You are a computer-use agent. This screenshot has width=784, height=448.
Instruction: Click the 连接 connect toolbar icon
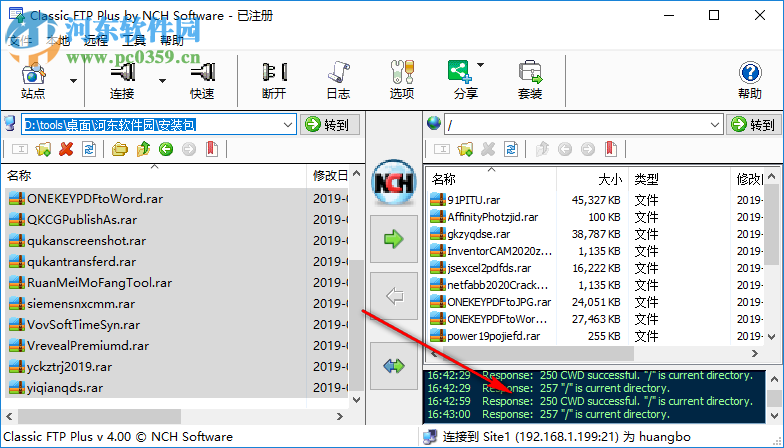[x=122, y=80]
